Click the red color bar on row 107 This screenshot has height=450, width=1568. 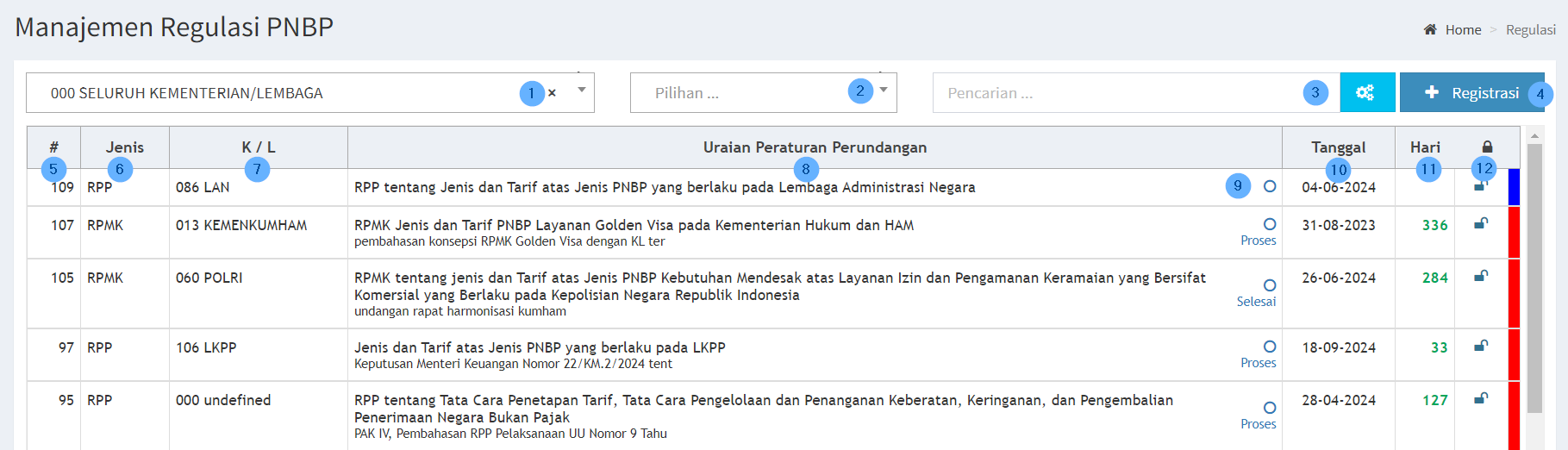pyautogui.click(x=1514, y=232)
